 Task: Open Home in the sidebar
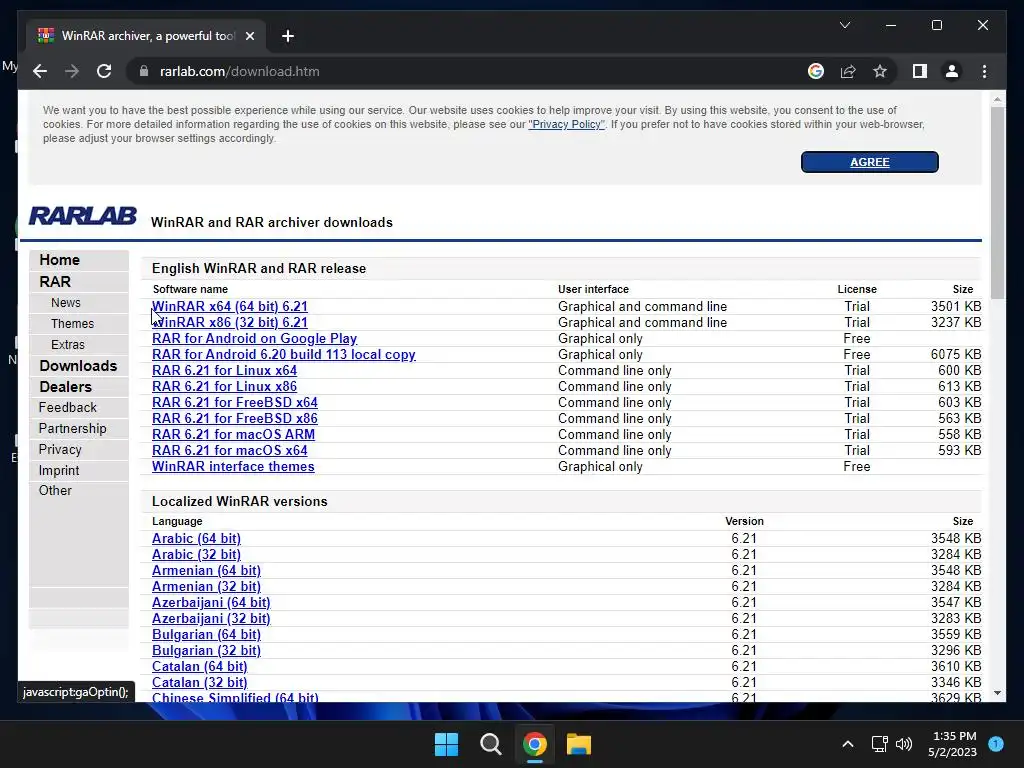click(59, 260)
